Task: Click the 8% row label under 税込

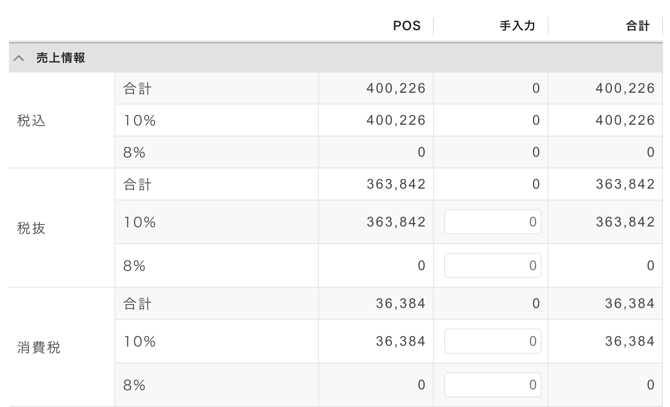Action: click(x=135, y=152)
